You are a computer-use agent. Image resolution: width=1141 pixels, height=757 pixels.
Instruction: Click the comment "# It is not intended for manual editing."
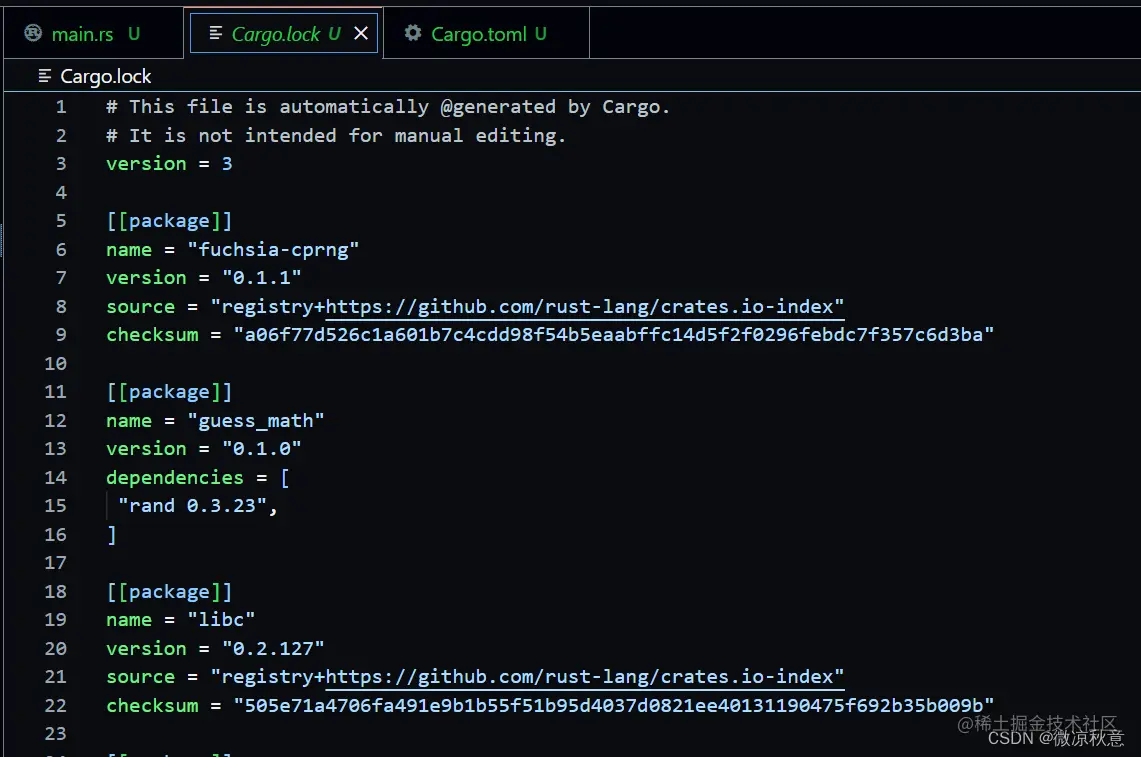(x=335, y=135)
